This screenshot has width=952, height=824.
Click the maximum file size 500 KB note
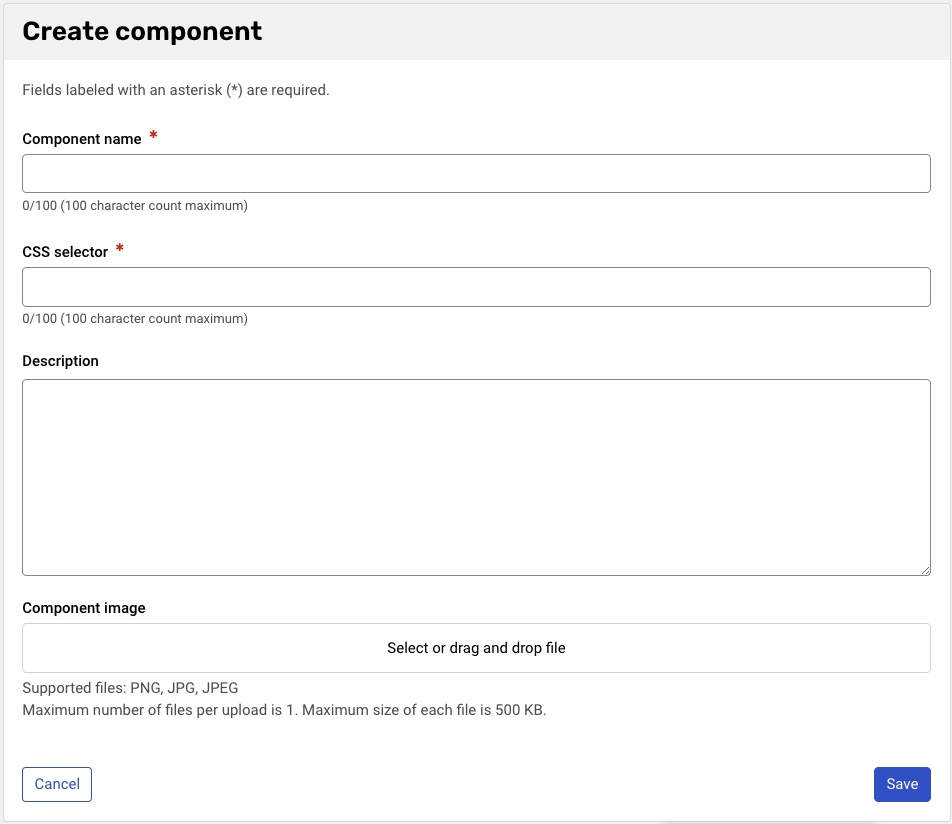coord(284,711)
